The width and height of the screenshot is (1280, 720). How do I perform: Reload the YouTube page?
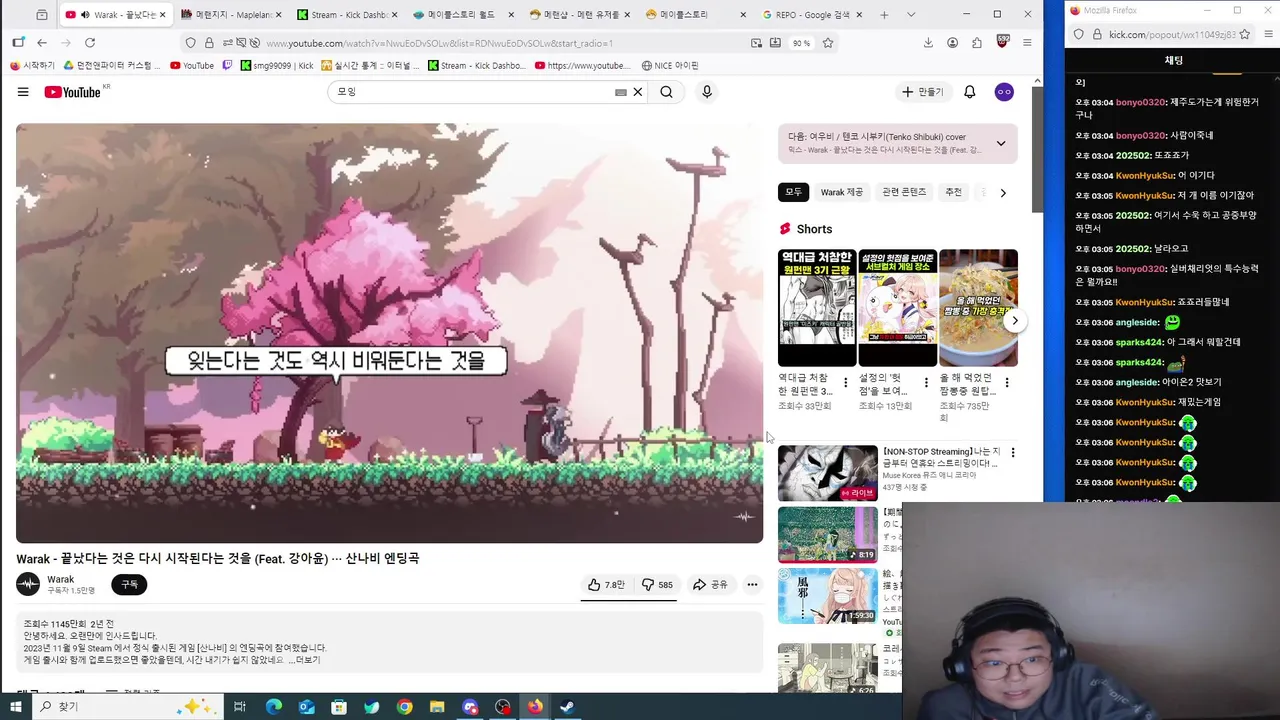[x=90, y=43]
